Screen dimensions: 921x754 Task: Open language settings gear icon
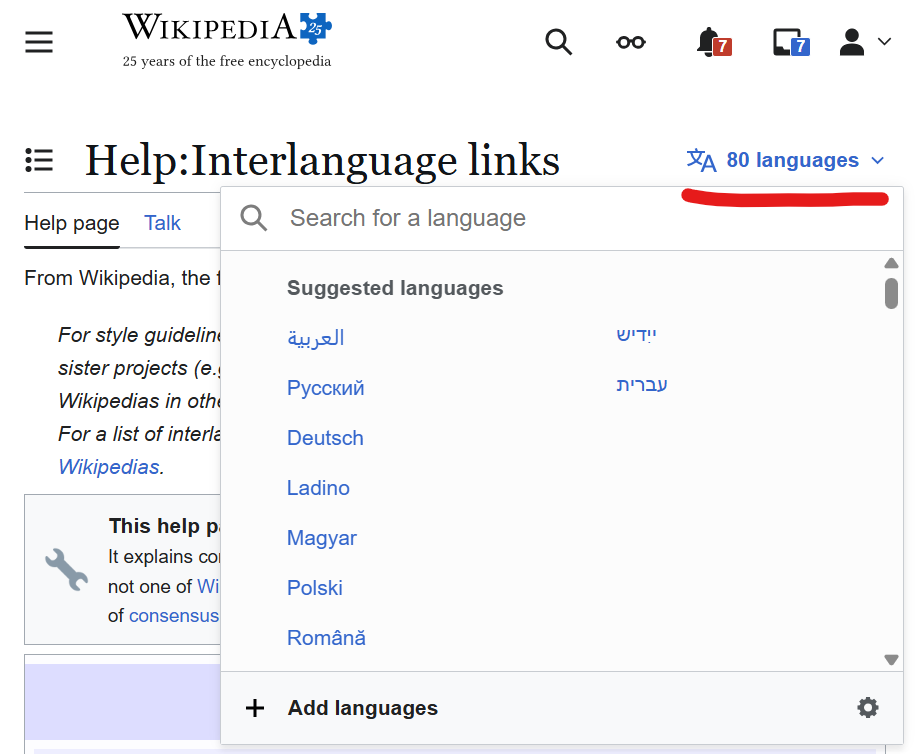(x=868, y=708)
